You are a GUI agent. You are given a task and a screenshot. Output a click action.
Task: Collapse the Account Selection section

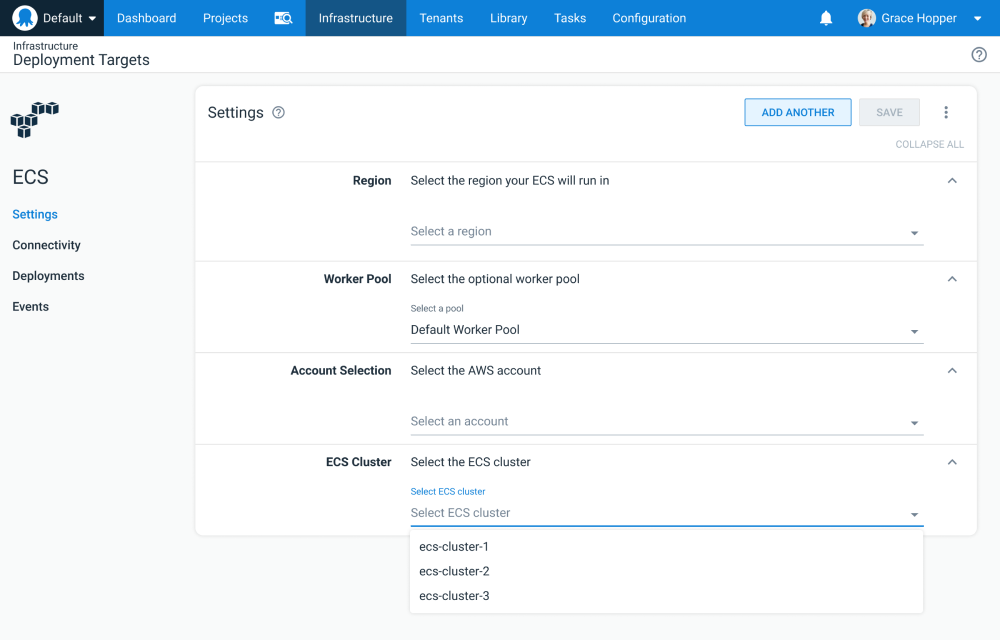click(952, 371)
